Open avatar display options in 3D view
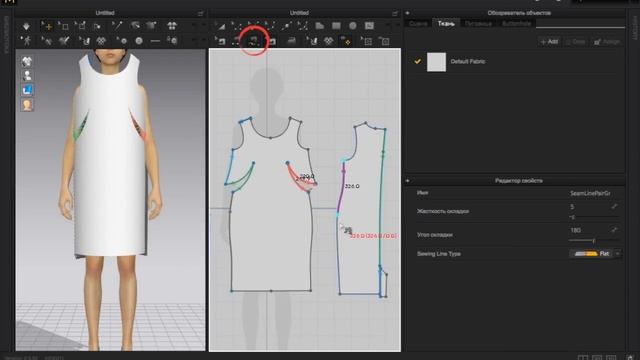This screenshot has height=360, width=640. (27, 76)
